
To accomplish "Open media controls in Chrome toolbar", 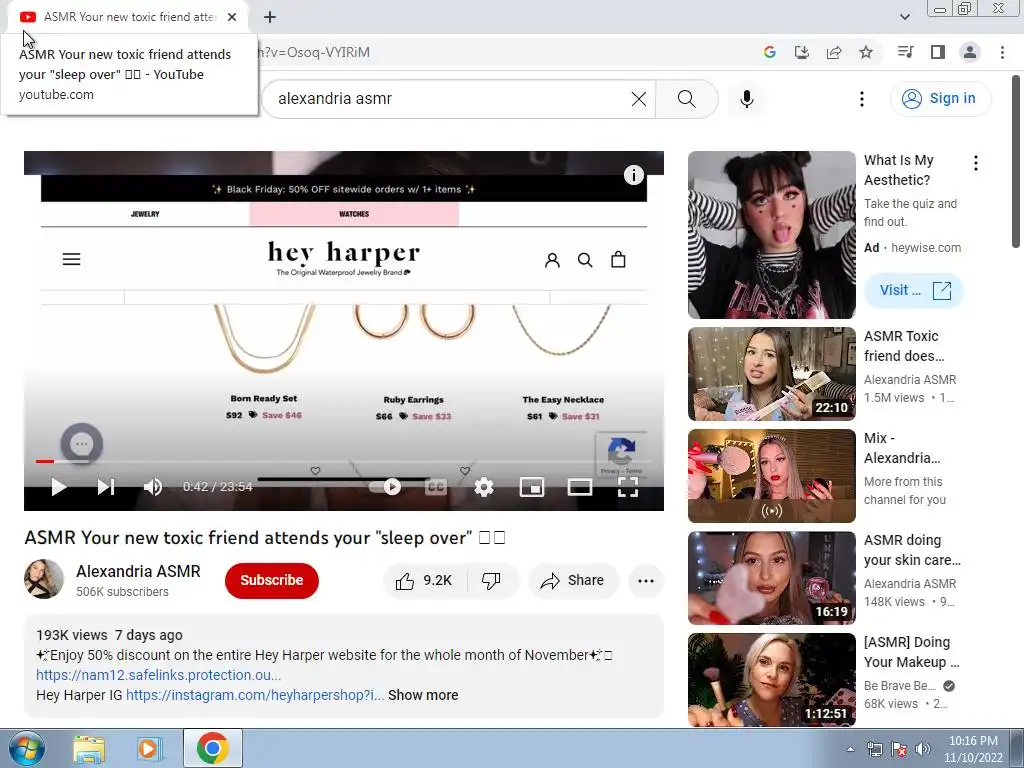I will (905, 52).
